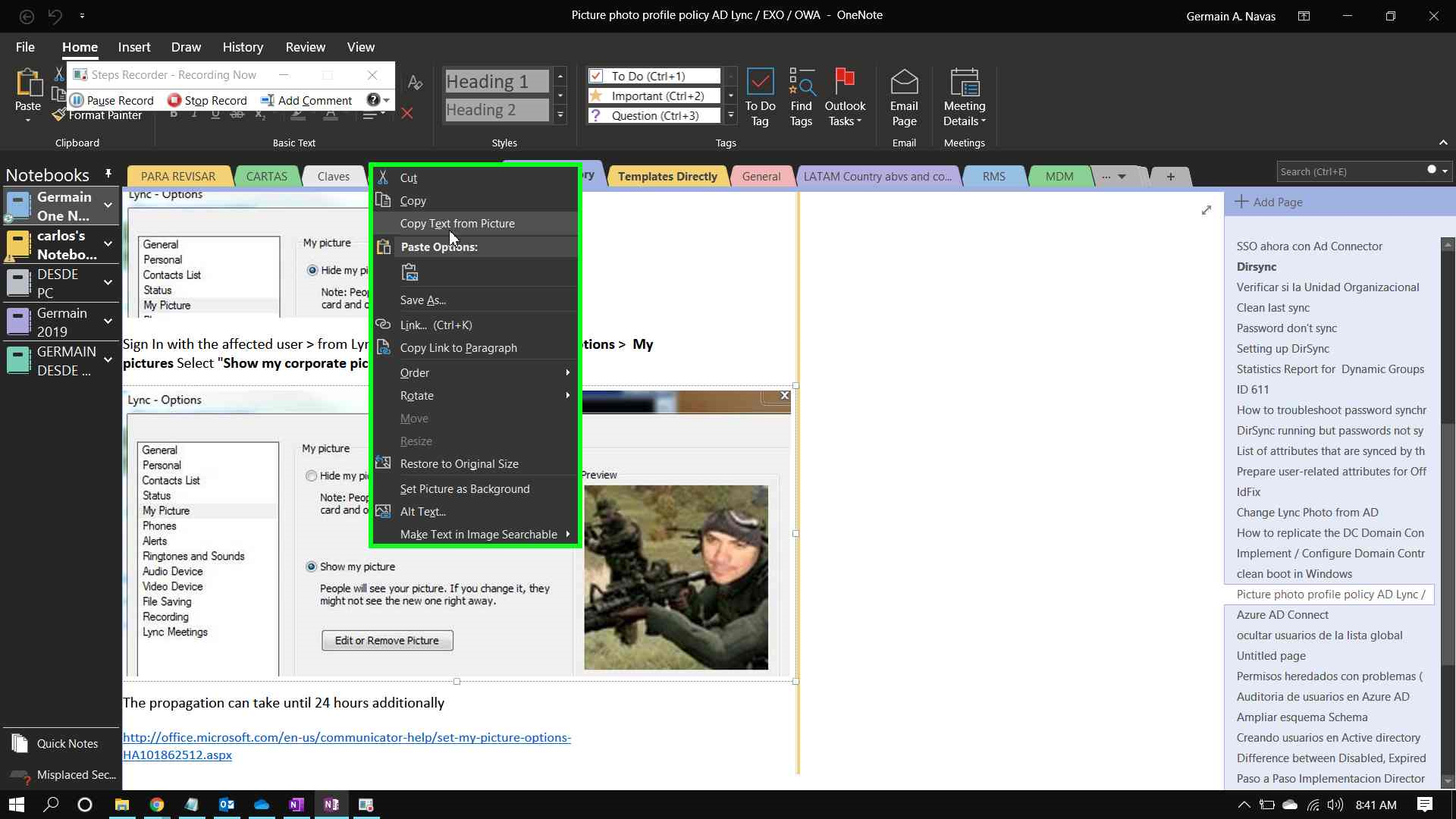
Task: Expand the Styles gallery dropdown
Action: pos(560,115)
